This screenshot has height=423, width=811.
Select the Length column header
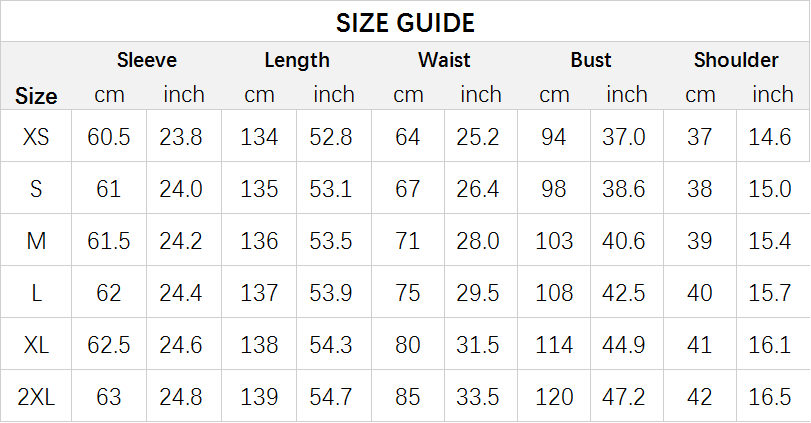297,61
